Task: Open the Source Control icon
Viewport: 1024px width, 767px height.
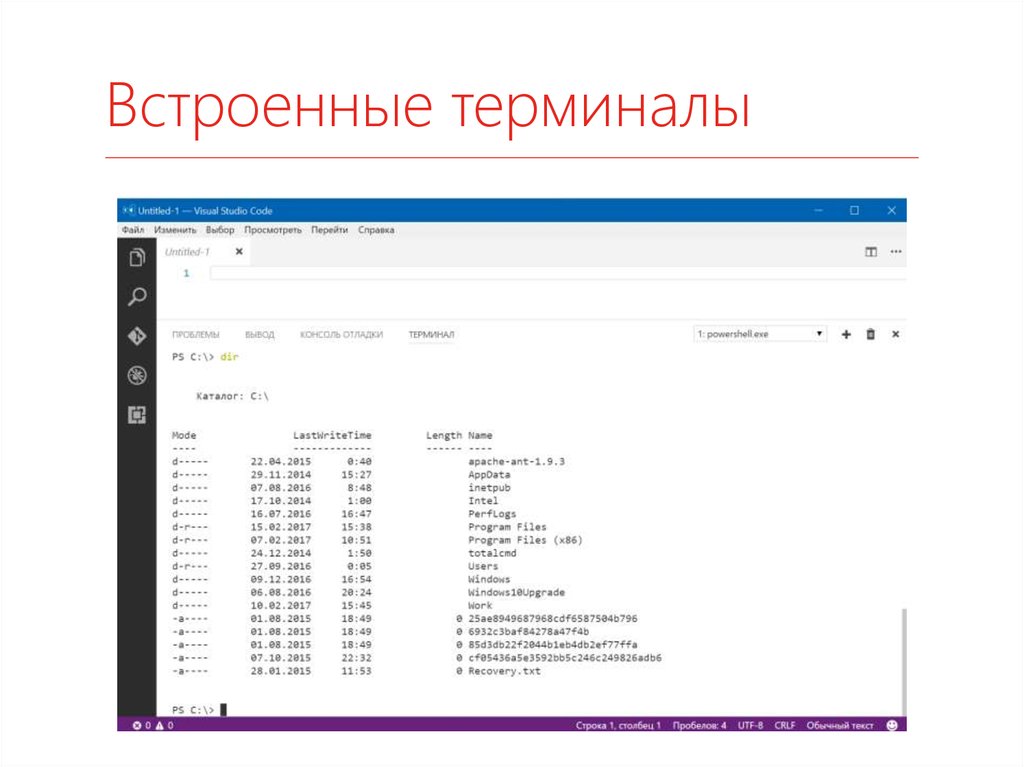Action: 137,334
